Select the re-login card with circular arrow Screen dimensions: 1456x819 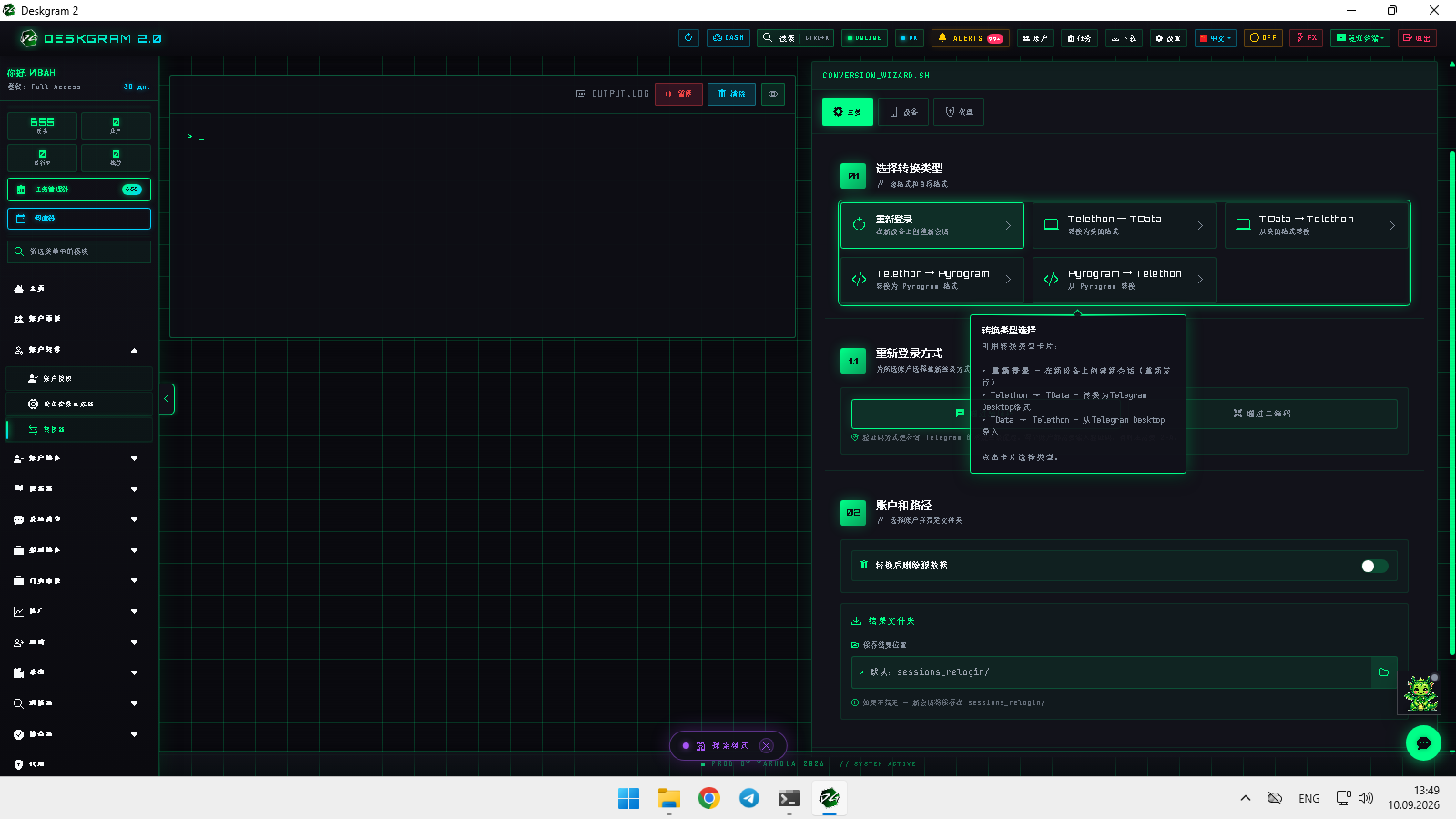click(x=932, y=225)
